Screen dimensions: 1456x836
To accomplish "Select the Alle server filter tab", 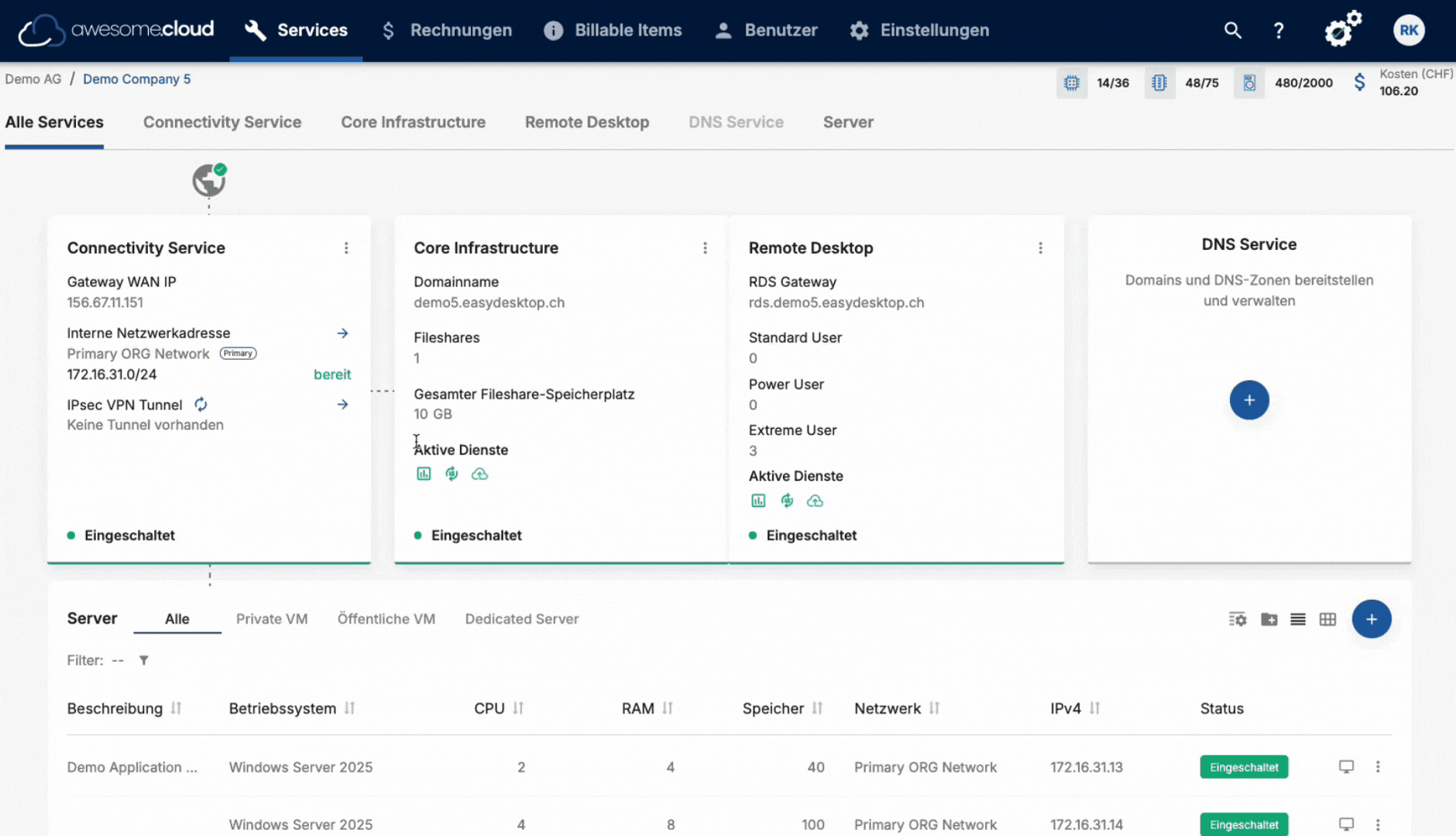I will pyautogui.click(x=177, y=618).
